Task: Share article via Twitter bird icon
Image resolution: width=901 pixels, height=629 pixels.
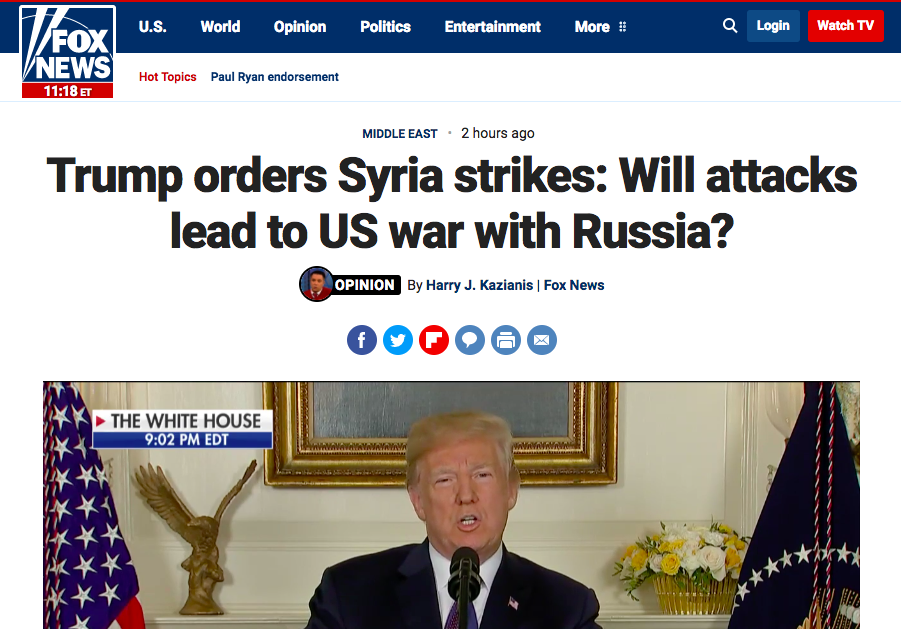Action: click(x=398, y=340)
